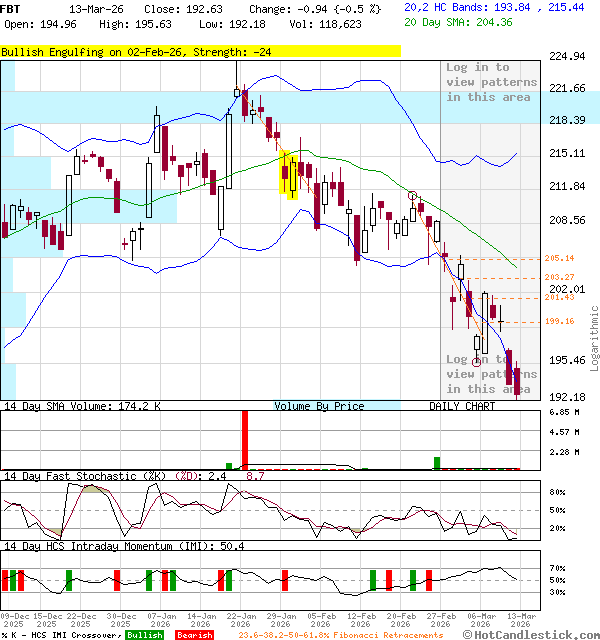Click the yellow highlighted Bullish Engulfing candle

(289, 175)
